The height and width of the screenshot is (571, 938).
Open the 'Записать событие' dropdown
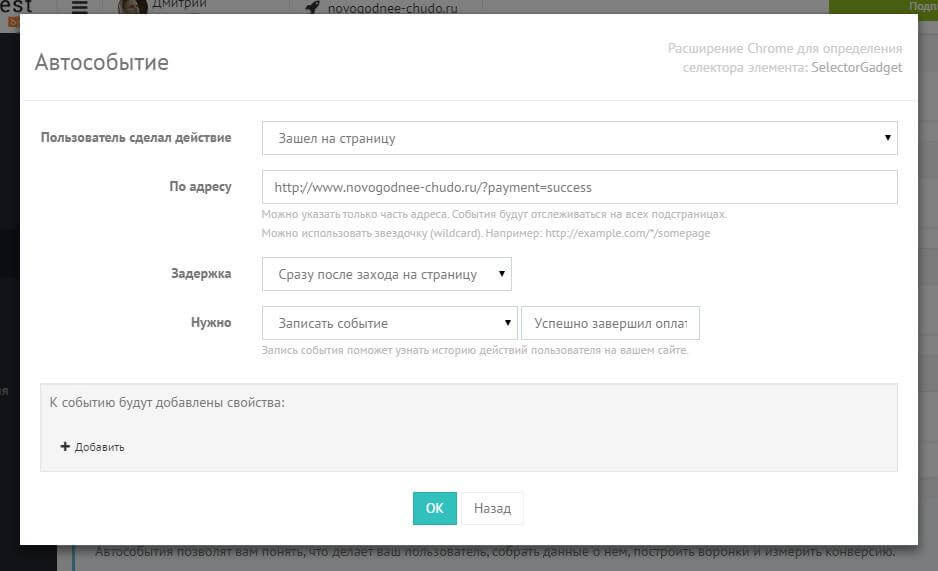click(389, 323)
